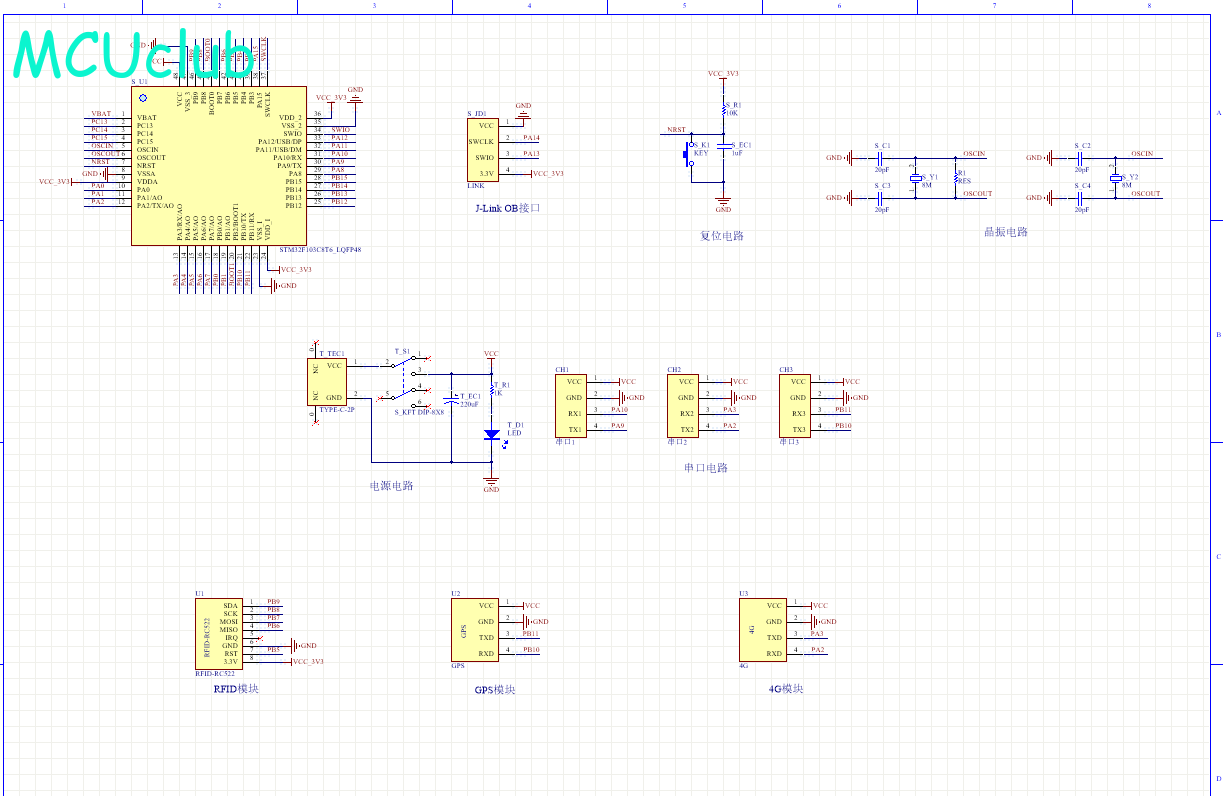Viewport: 1223px width, 796px height.
Task: Select the S_Y2 8M crystal symbol
Action: pos(1117,178)
